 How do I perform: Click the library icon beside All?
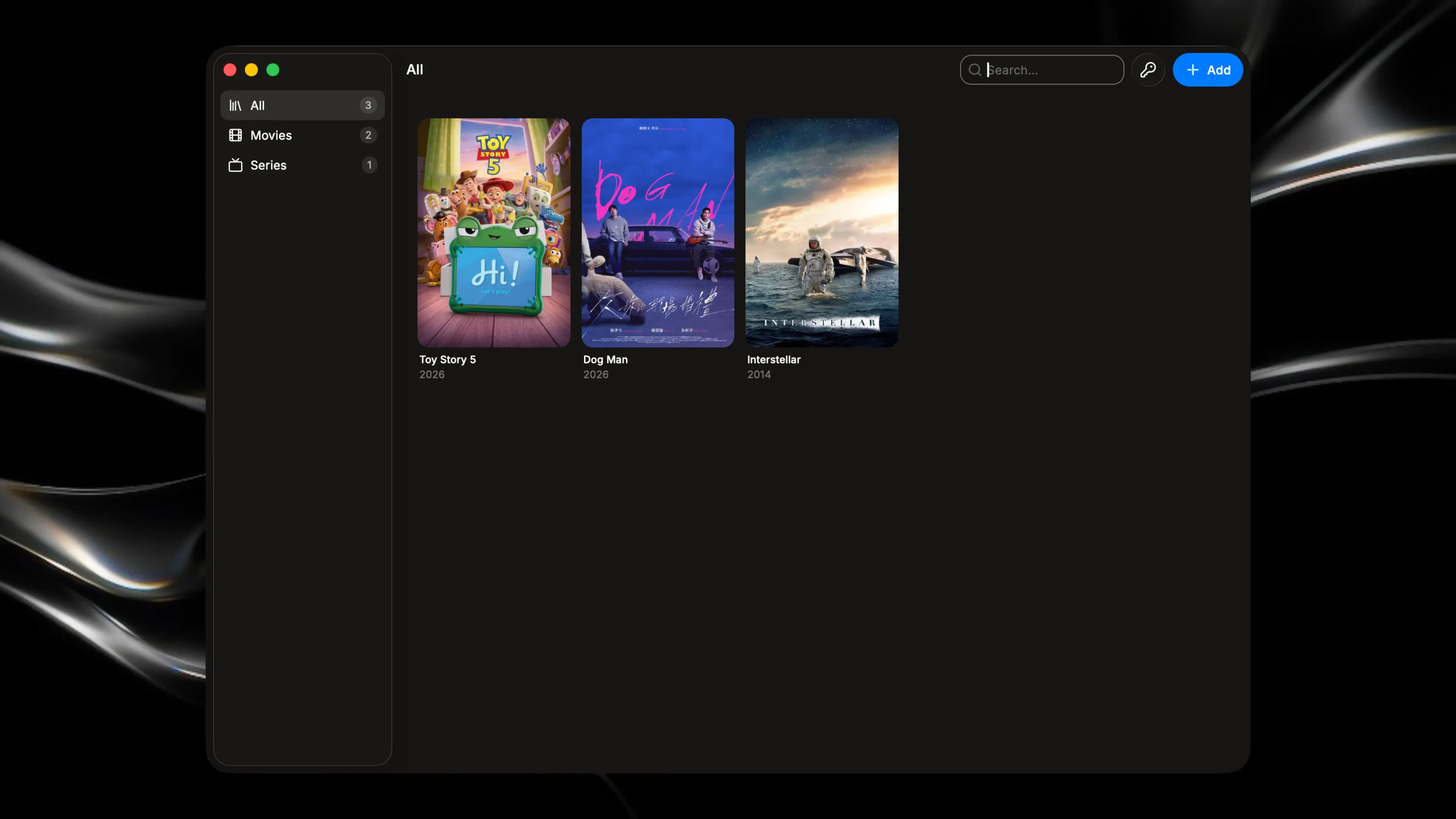(x=235, y=105)
